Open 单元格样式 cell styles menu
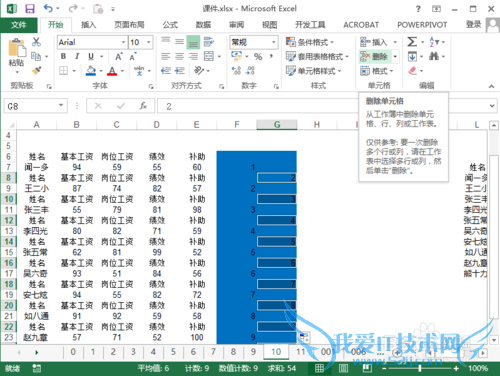 pos(314,71)
